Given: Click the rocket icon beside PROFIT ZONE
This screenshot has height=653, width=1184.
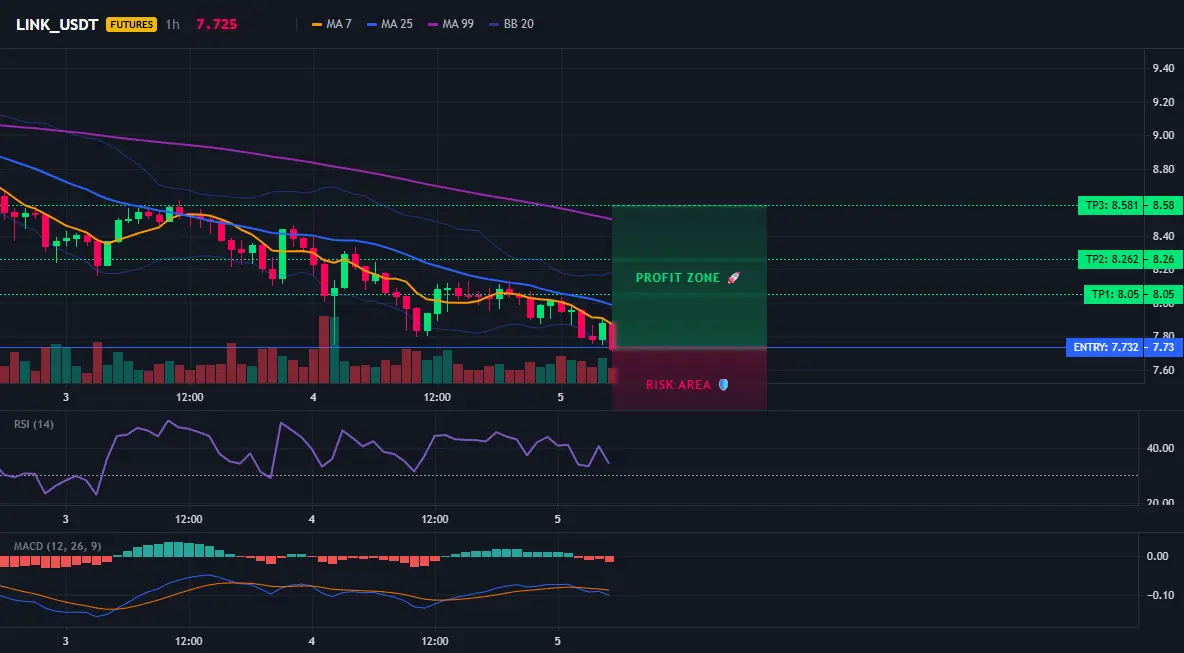Looking at the screenshot, I should 733,278.
